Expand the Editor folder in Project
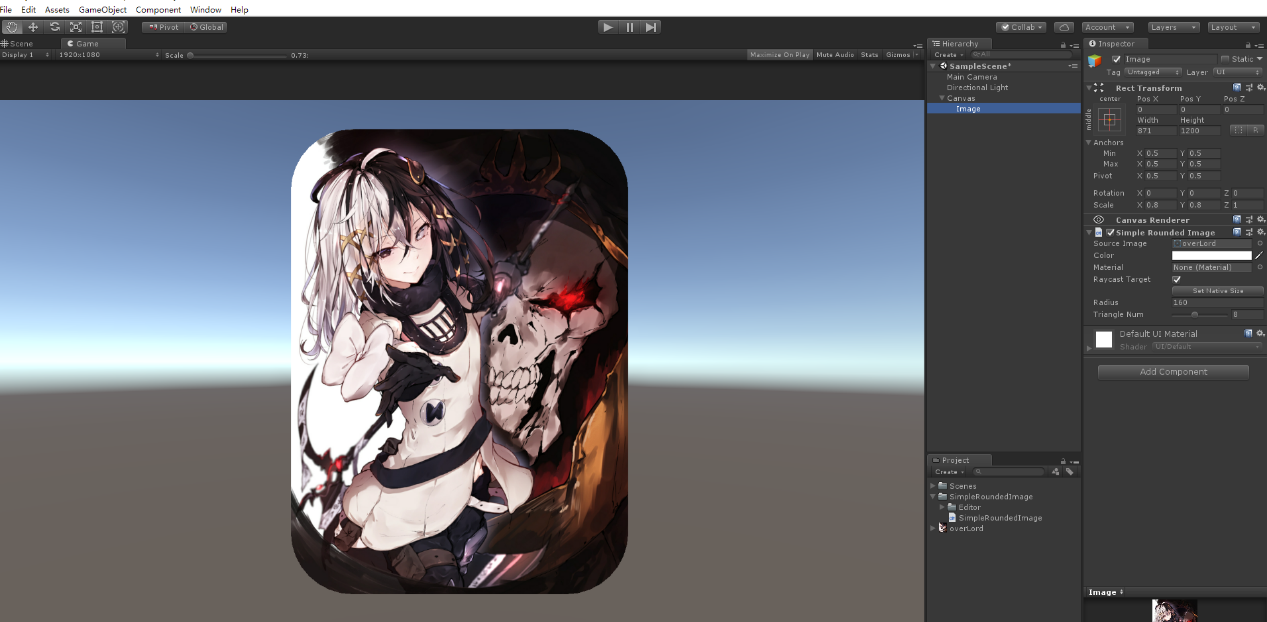This screenshot has height=622, width=1267. [942, 507]
